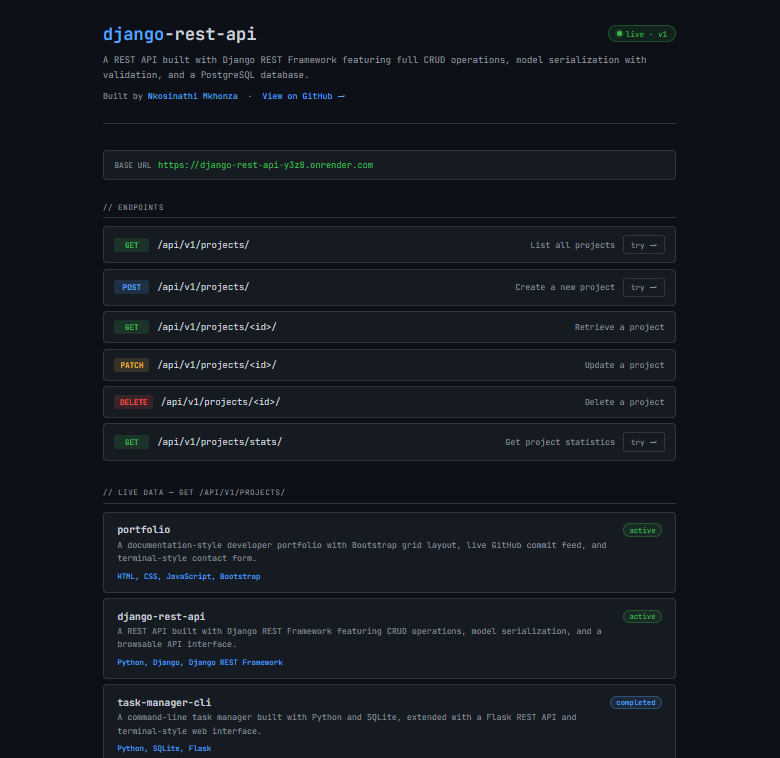
Task: Click GET badge for List all projects row
Action: click(131, 245)
